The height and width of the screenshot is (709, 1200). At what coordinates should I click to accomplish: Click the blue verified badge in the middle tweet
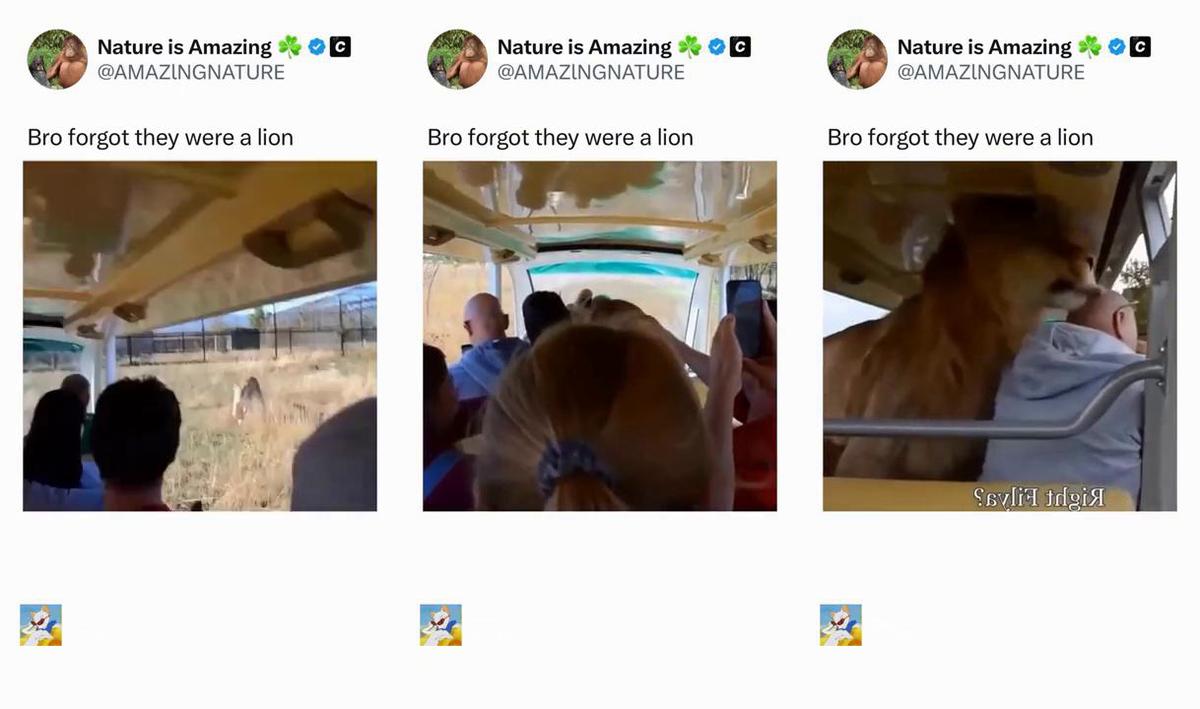click(x=716, y=46)
